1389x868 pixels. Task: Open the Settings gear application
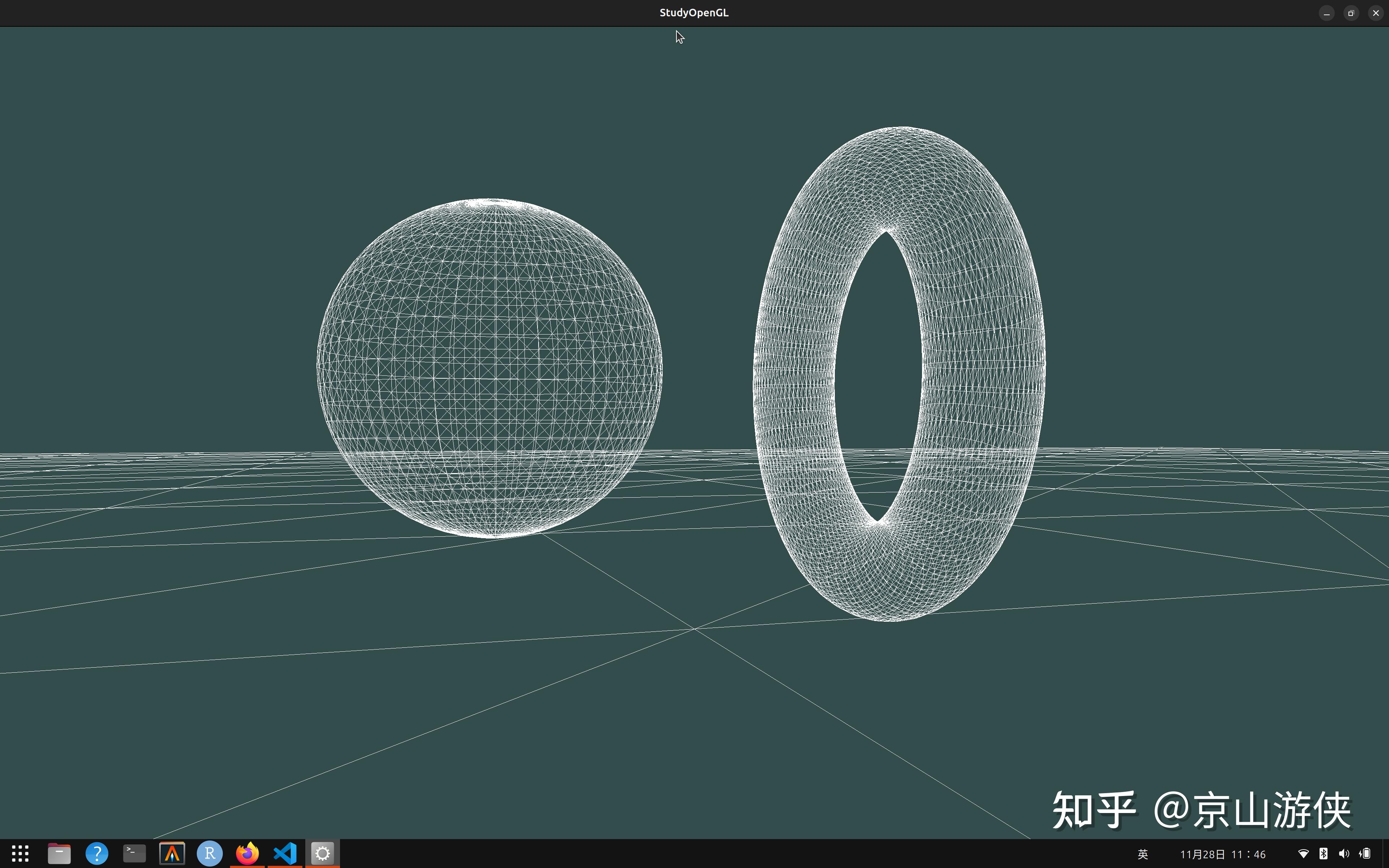coord(322,854)
